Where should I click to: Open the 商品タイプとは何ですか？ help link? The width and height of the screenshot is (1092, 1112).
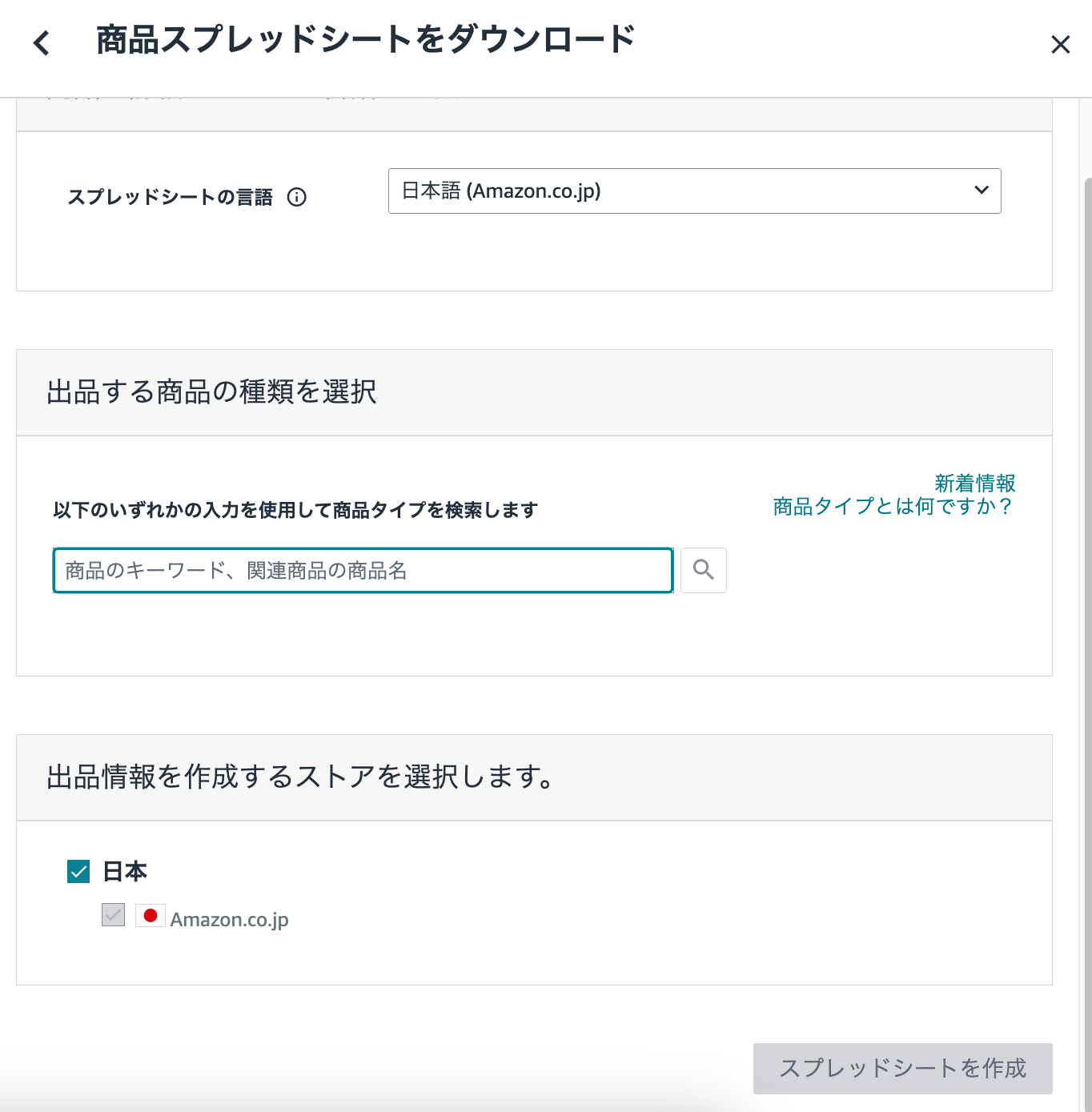[x=893, y=507]
